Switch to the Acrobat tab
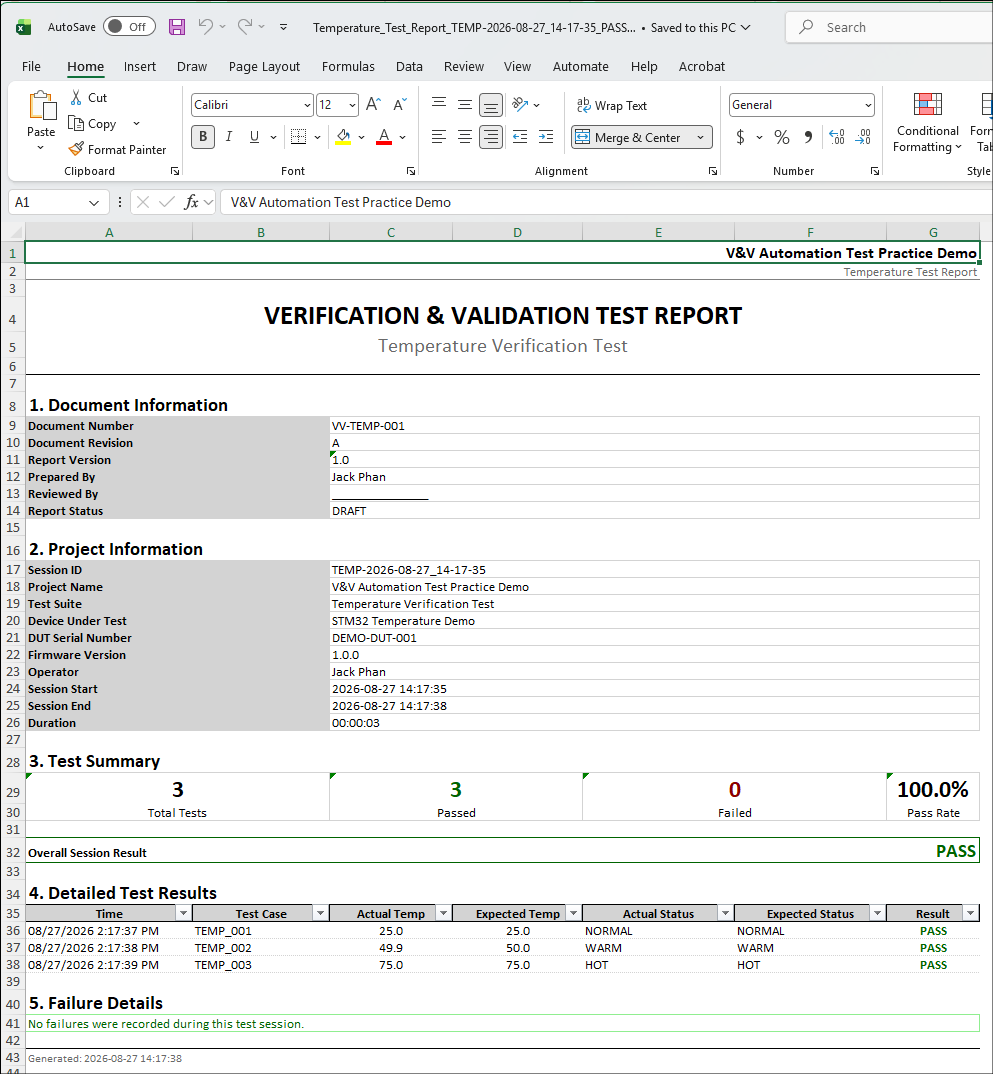The width and height of the screenshot is (993, 1074). point(701,66)
